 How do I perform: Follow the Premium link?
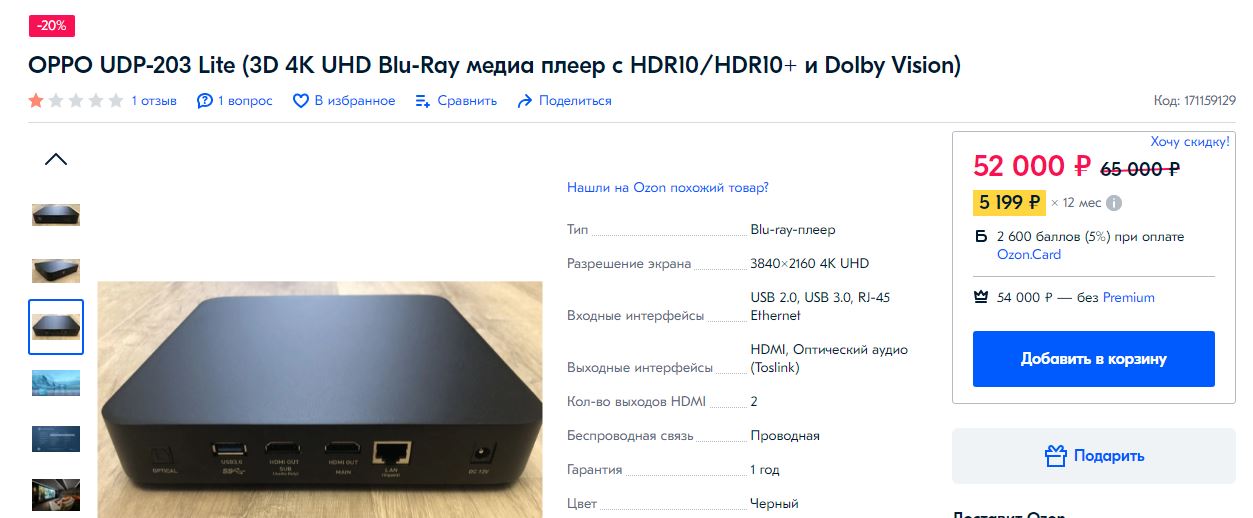coord(1129,297)
